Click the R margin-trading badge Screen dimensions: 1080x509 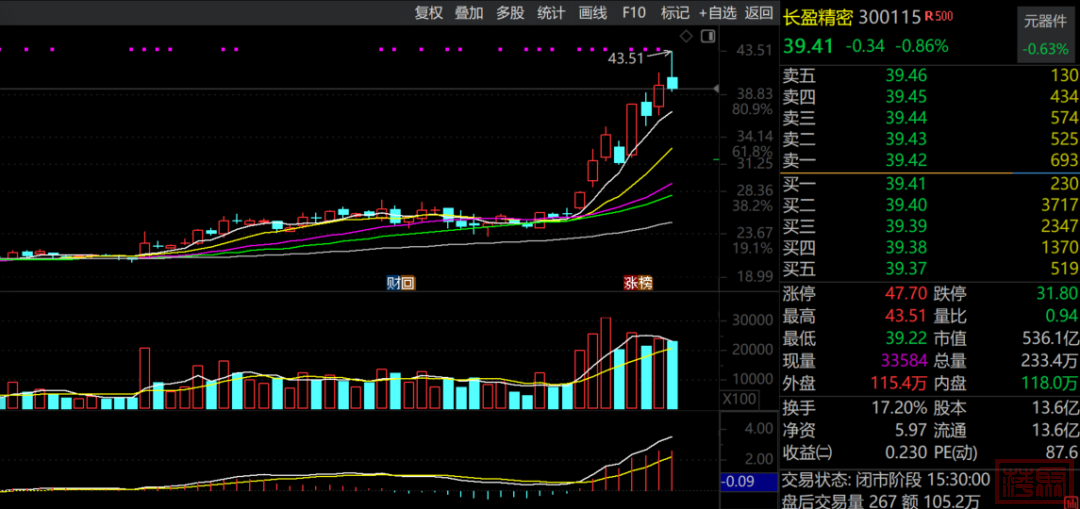point(929,16)
